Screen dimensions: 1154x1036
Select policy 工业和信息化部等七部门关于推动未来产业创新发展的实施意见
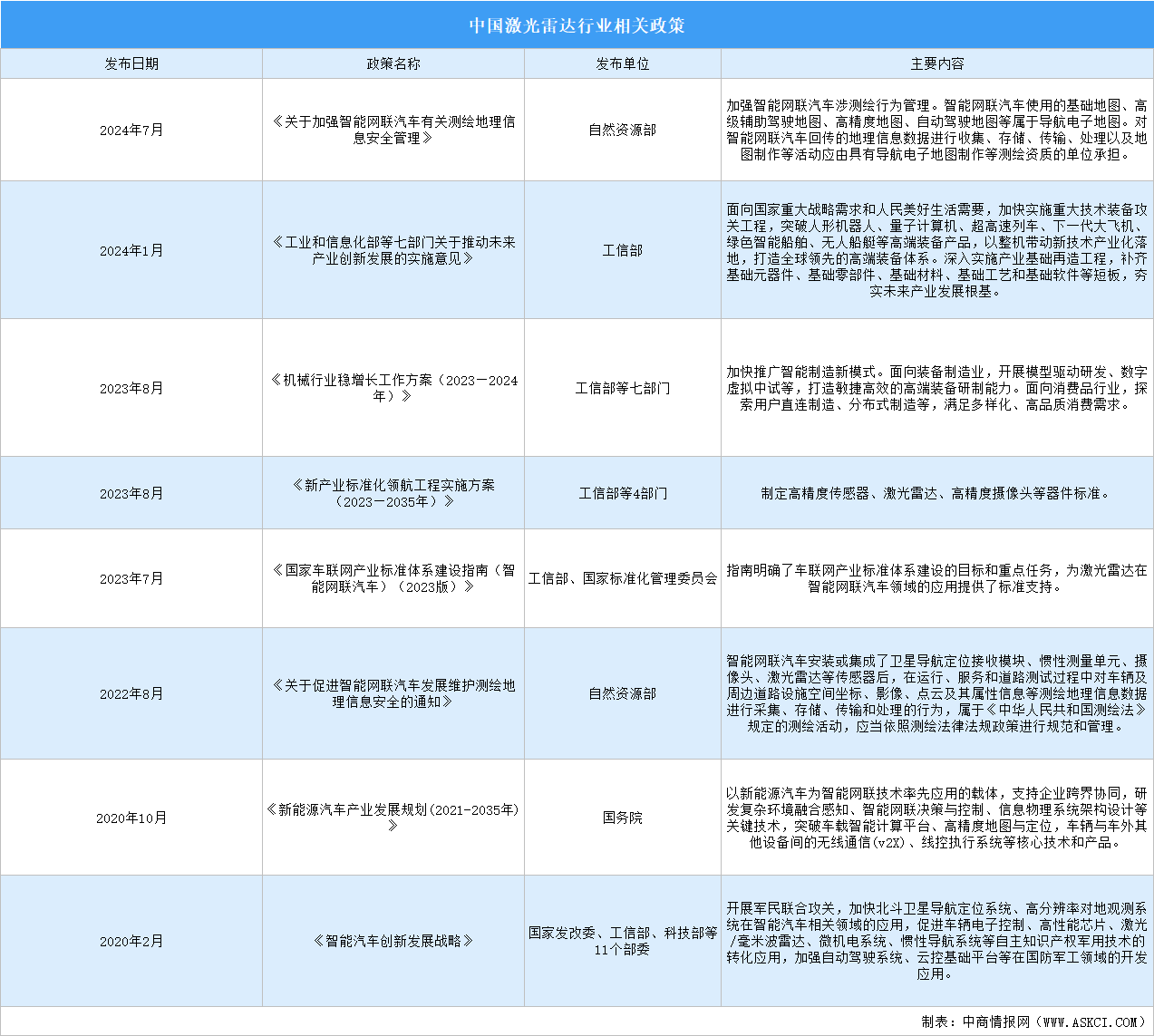tap(393, 250)
